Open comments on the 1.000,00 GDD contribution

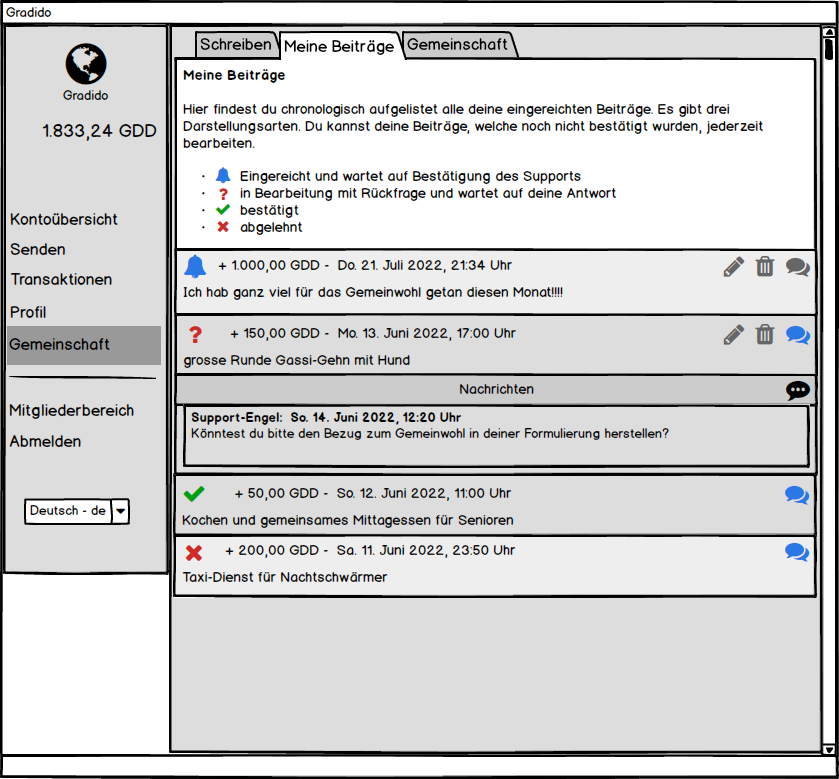pyautogui.click(x=797, y=267)
